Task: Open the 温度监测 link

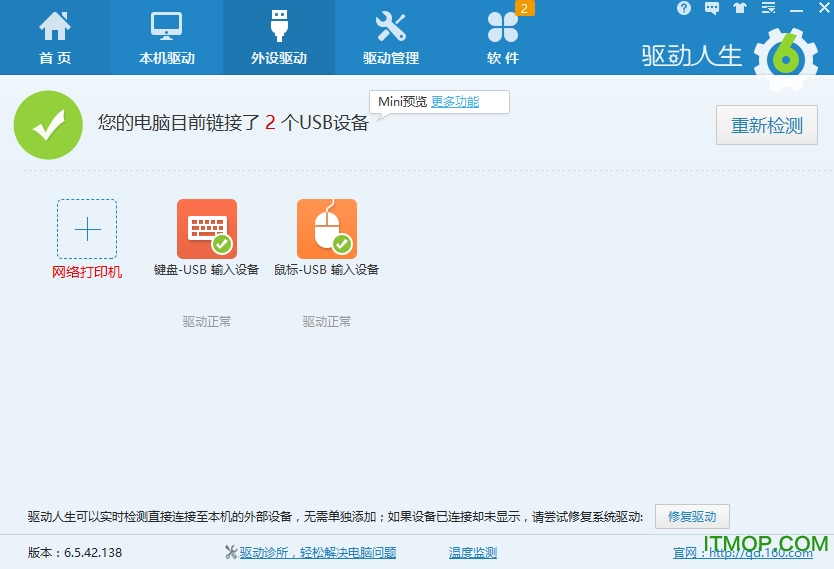Action: [x=473, y=553]
